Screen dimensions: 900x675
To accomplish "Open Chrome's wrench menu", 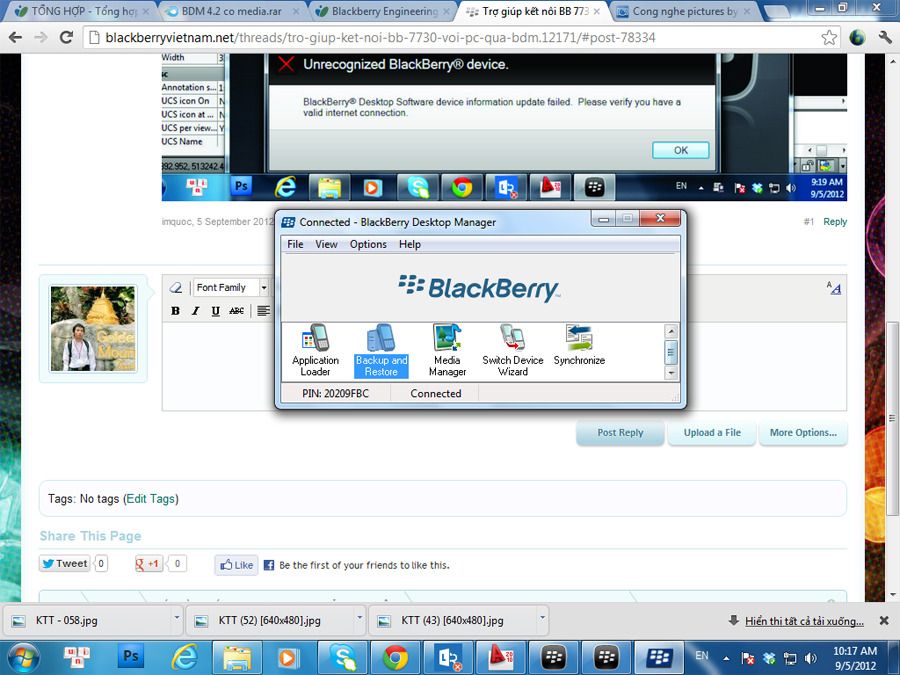I will [x=885, y=38].
